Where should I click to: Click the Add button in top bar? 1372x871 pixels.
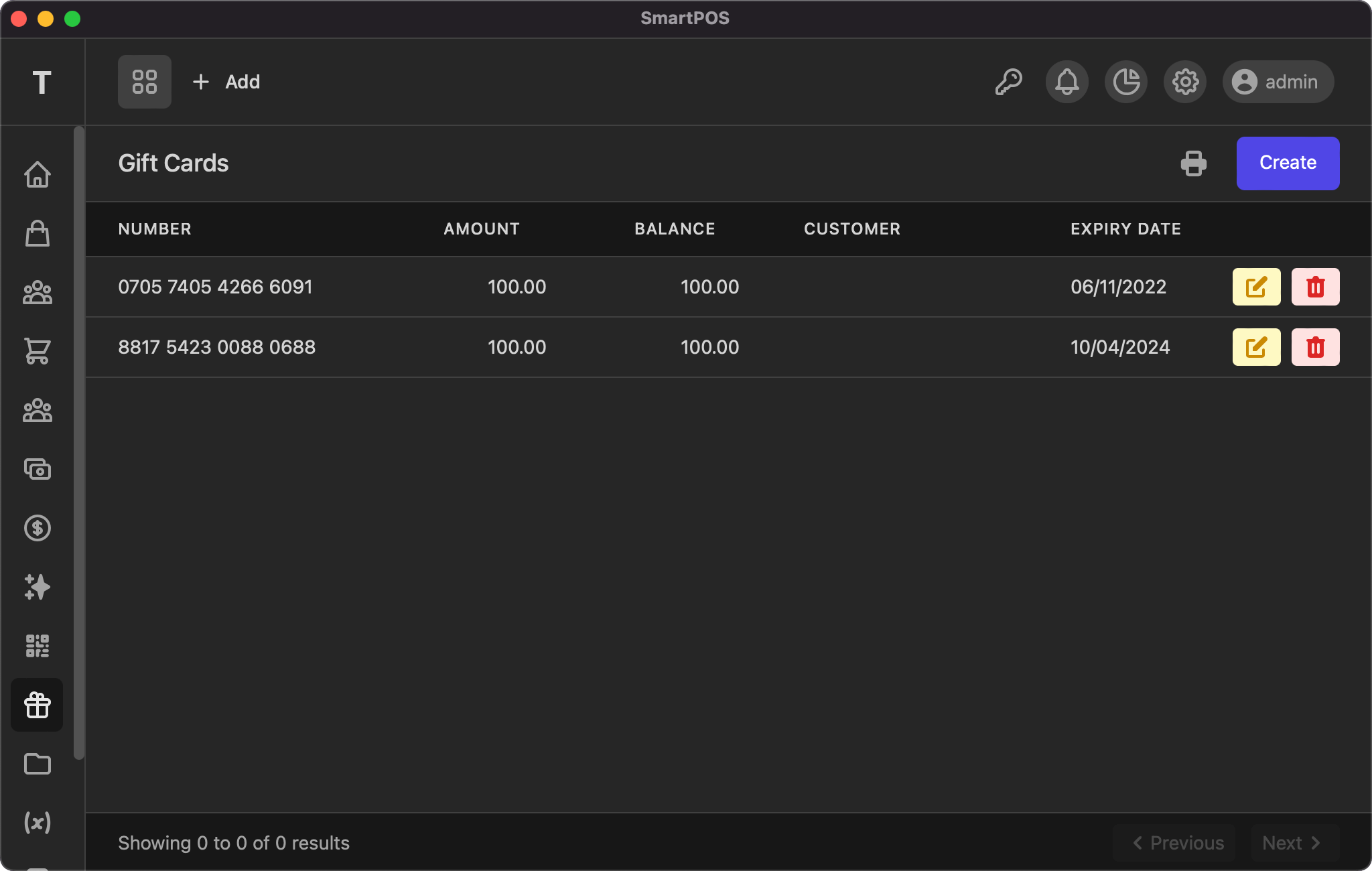(226, 82)
